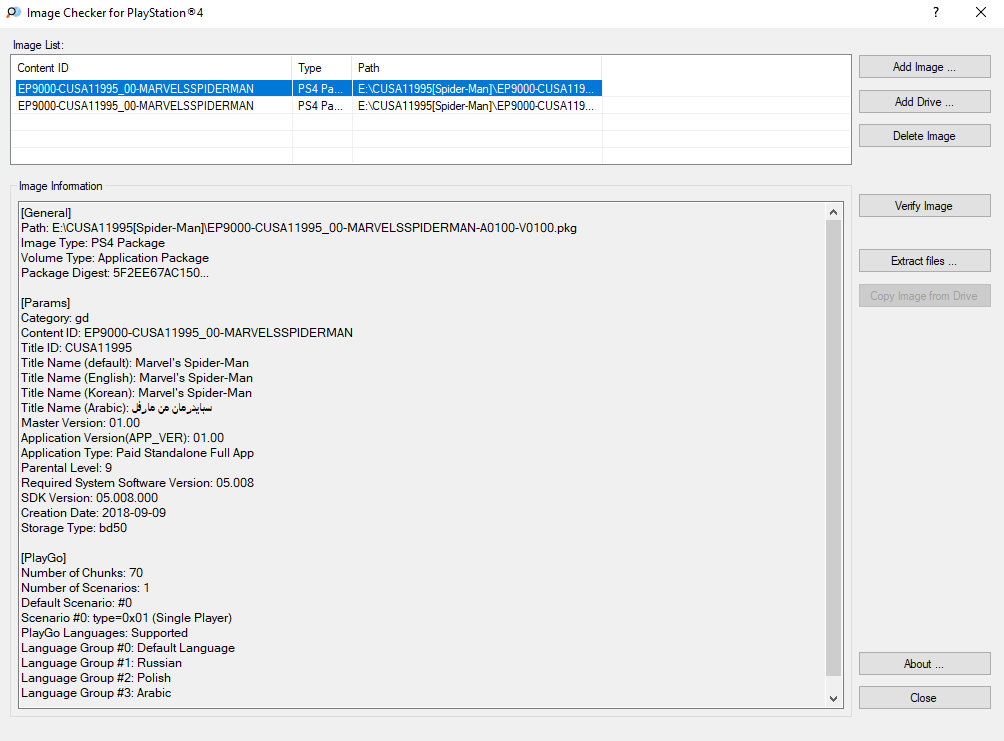Click the 'Category: gd' line

coord(55,318)
